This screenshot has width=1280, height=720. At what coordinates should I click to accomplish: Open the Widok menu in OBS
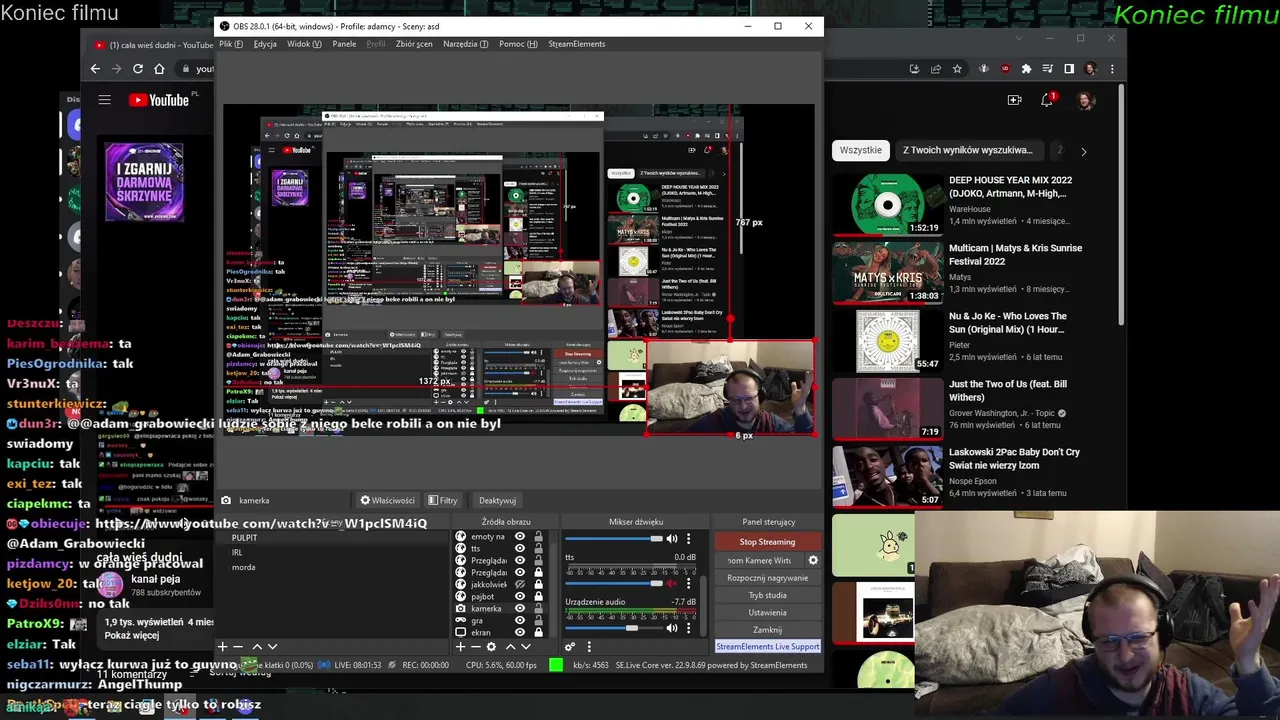click(304, 44)
